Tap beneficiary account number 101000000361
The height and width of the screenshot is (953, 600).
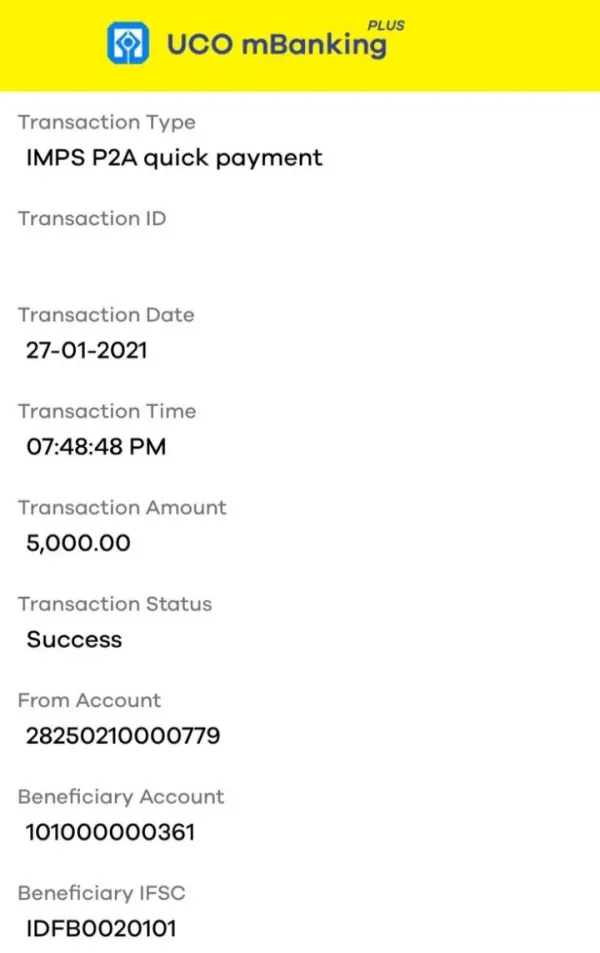tap(110, 833)
